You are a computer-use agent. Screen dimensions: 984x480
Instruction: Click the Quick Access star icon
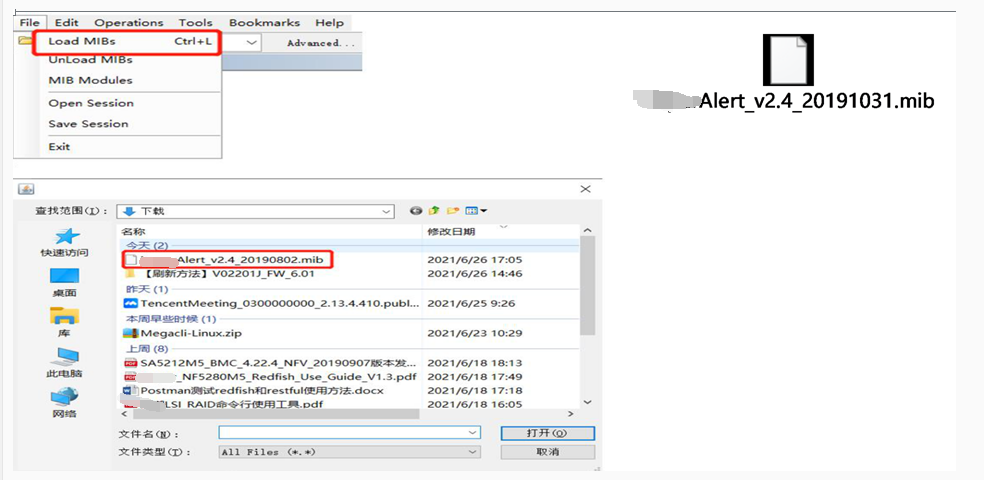[65, 237]
